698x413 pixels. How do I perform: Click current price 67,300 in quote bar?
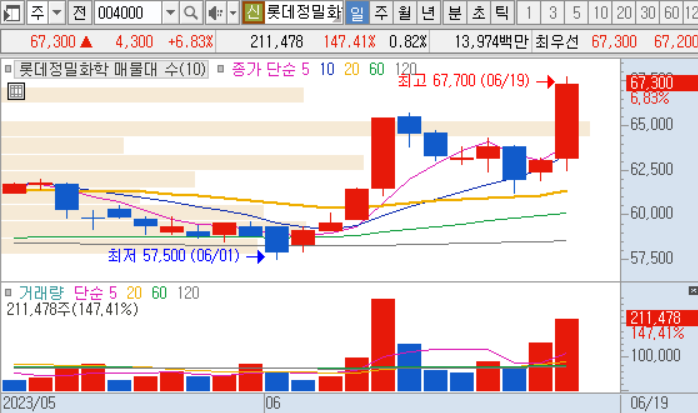click(53, 42)
